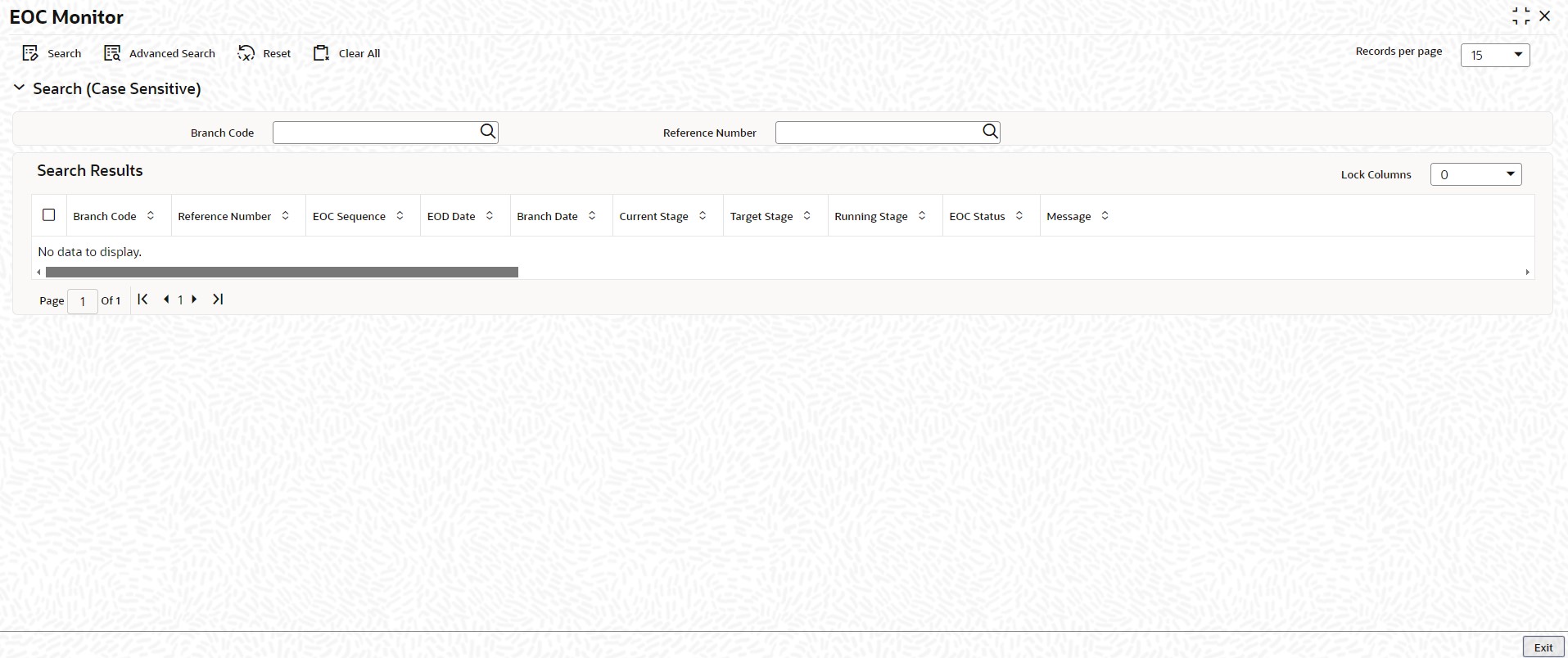Click the EOC Status column header text

[977, 216]
